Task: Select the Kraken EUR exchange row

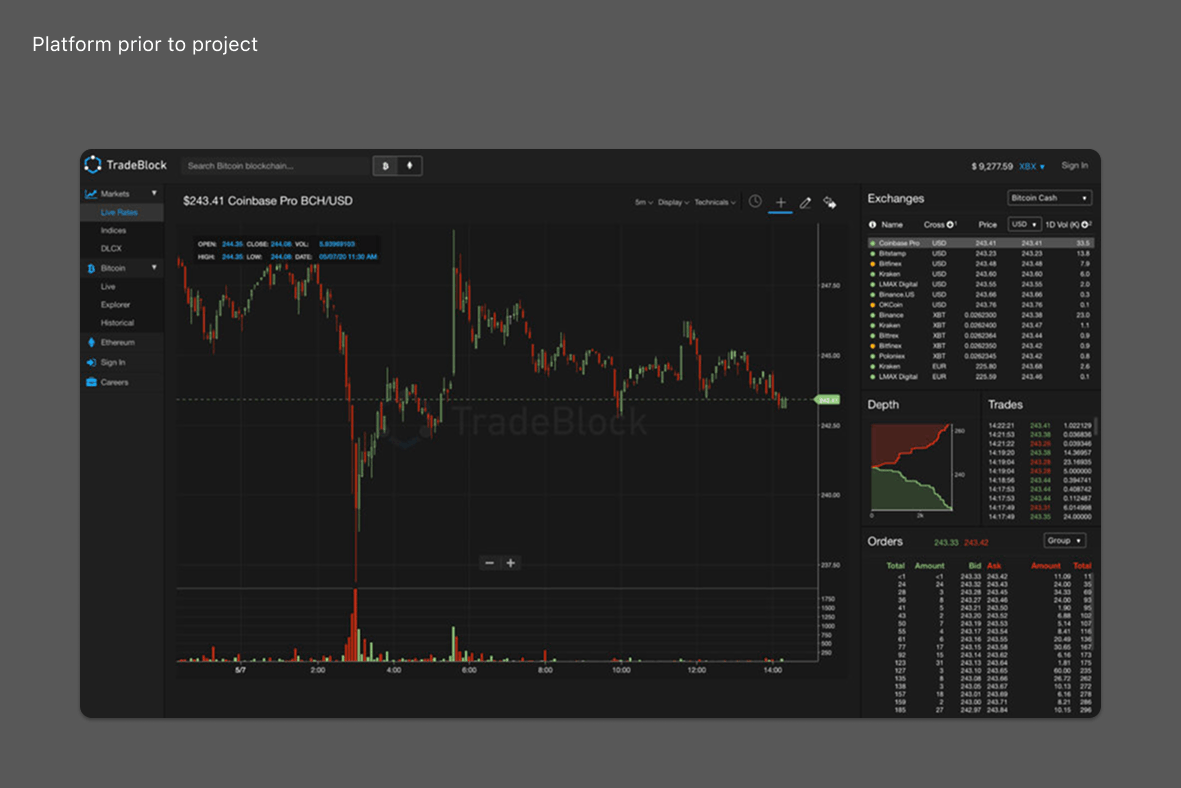Action: point(981,366)
